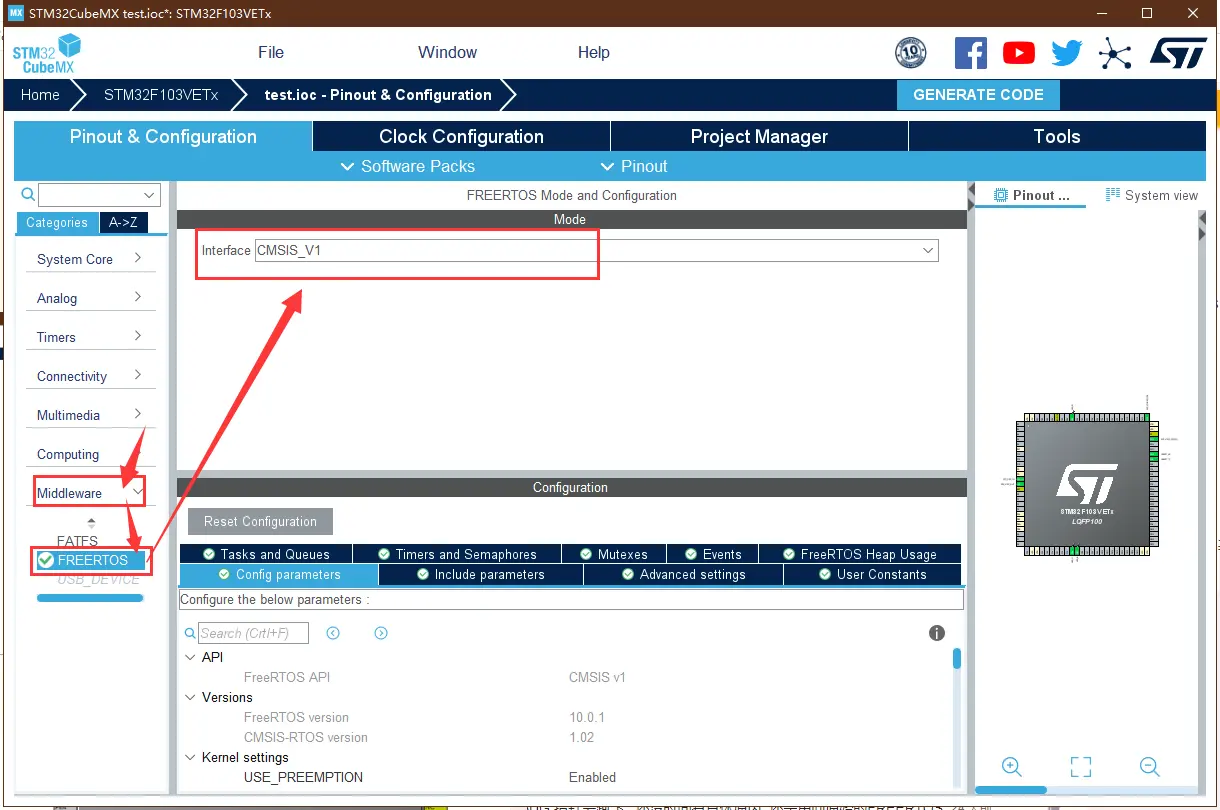Click the ST community network icon
The height and width of the screenshot is (810, 1220).
pyautogui.click(x=1115, y=53)
